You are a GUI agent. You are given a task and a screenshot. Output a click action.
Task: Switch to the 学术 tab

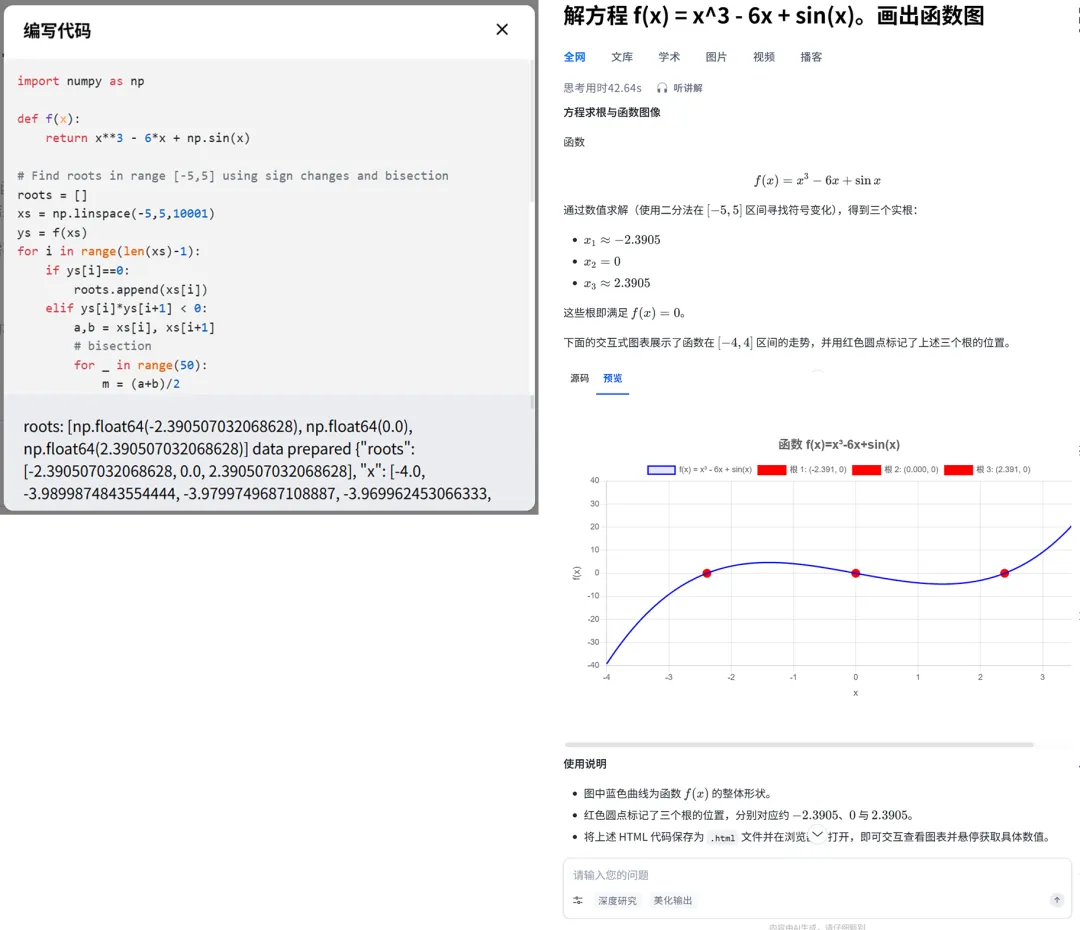pyautogui.click(x=669, y=57)
